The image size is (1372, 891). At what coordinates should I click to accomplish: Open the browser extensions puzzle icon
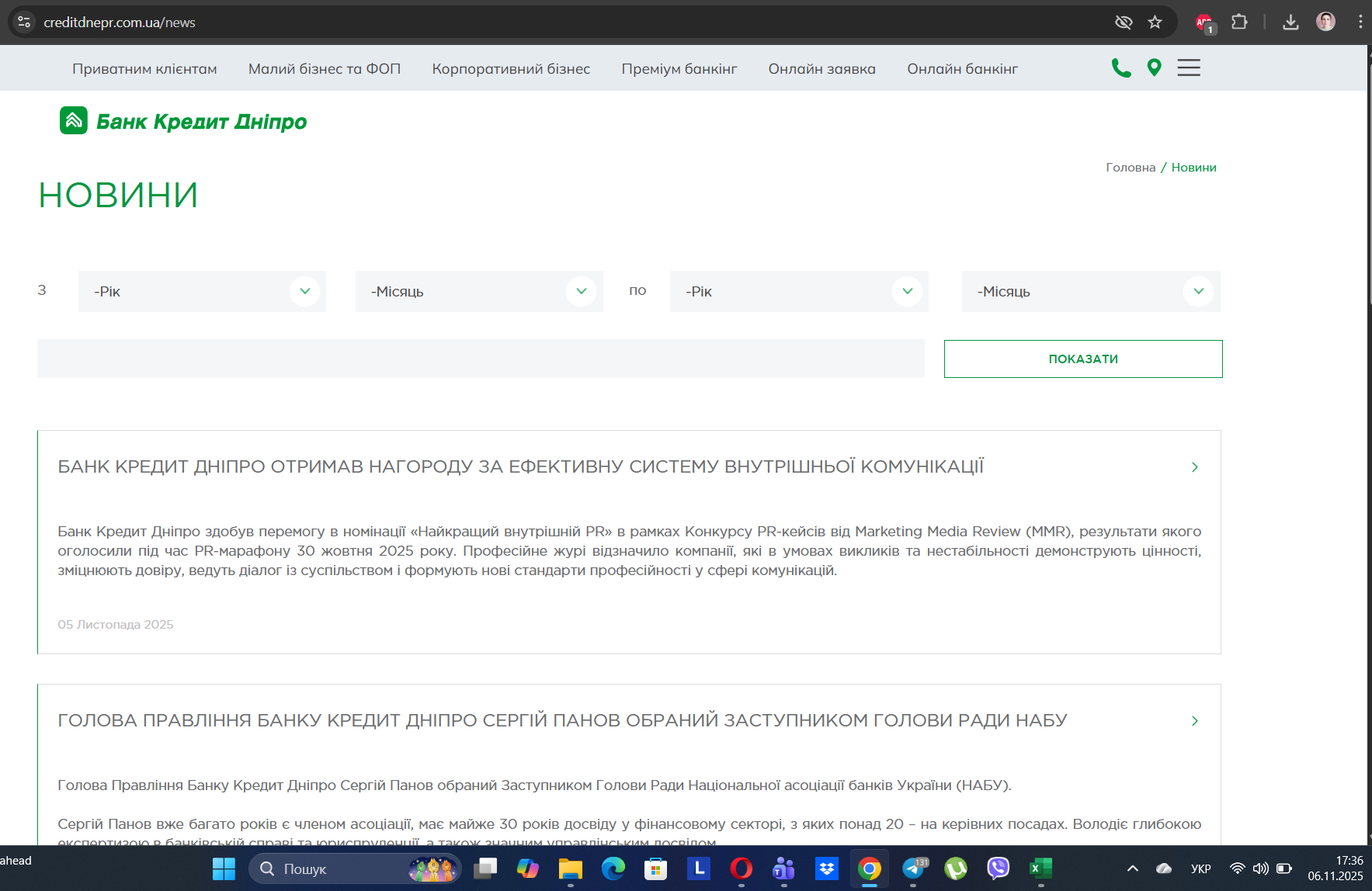[x=1240, y=23]
